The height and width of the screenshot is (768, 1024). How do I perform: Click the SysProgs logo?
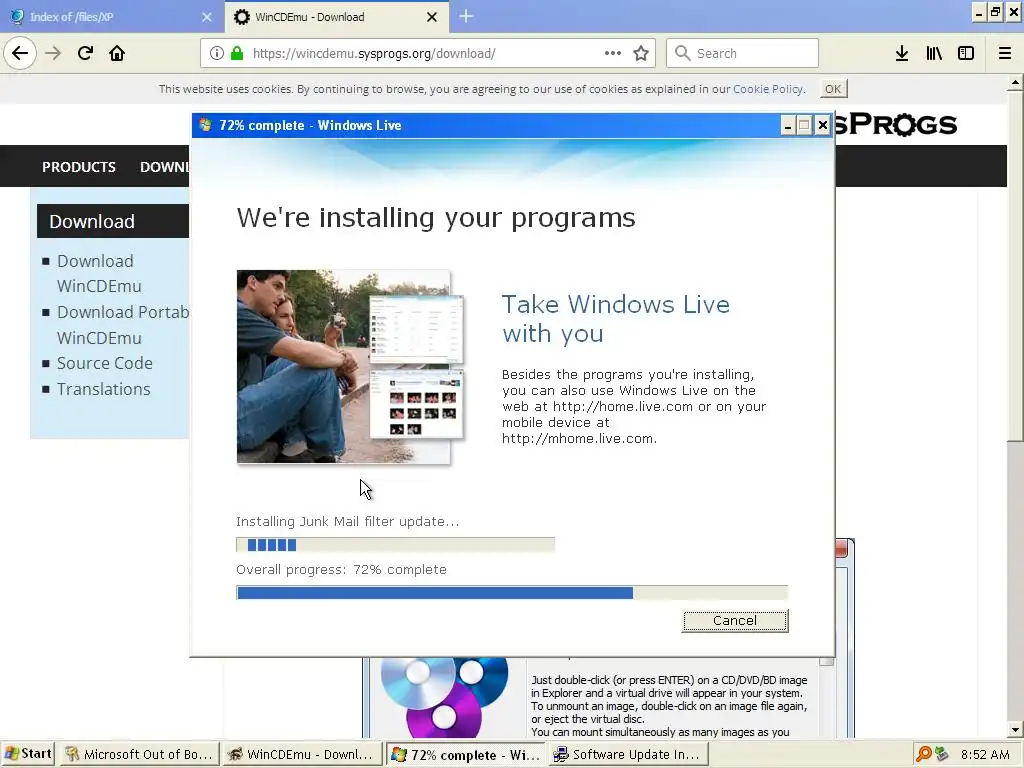click(895, 124)
